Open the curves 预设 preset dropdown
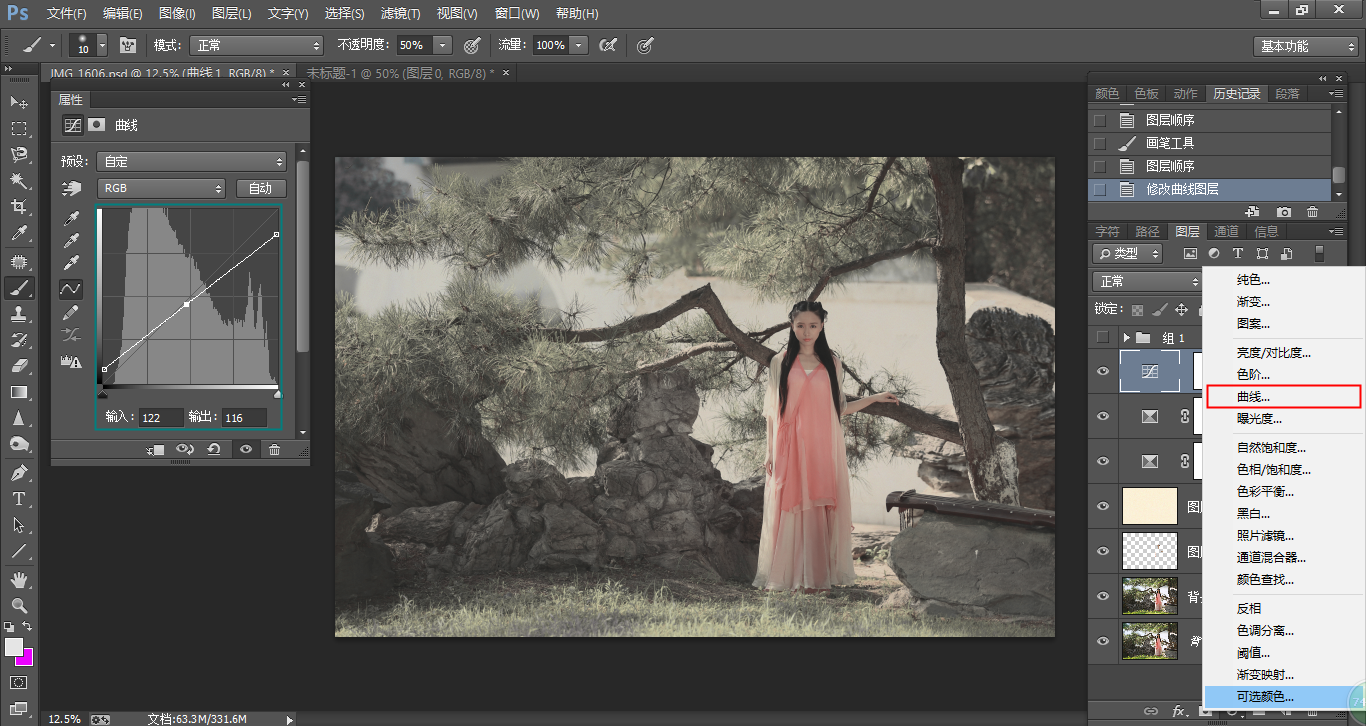Screen dimensions: 1366x726 pyautogui.click(x=192, y=161)
